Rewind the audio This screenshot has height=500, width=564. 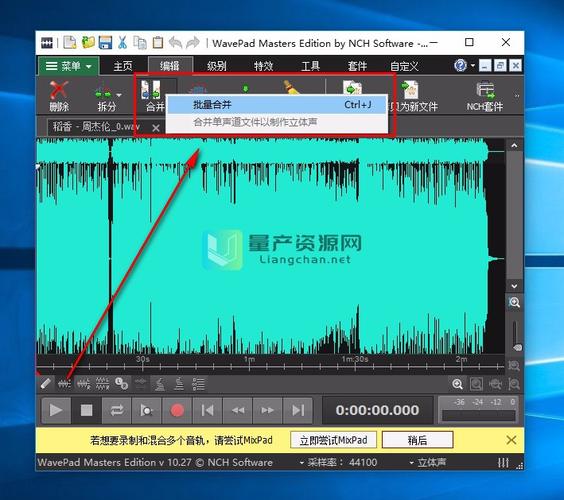click(237, 410)
